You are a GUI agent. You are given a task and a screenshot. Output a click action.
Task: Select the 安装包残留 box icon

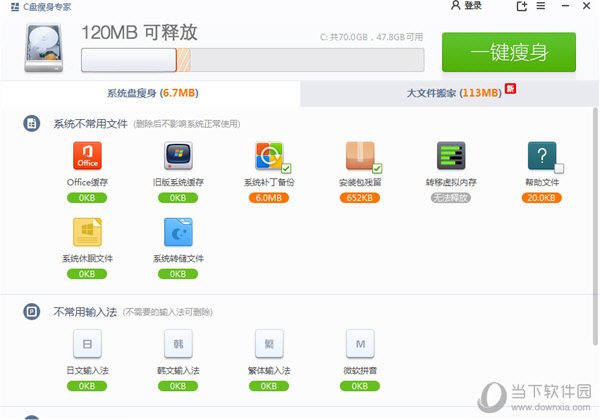click(x=360, y=156)
